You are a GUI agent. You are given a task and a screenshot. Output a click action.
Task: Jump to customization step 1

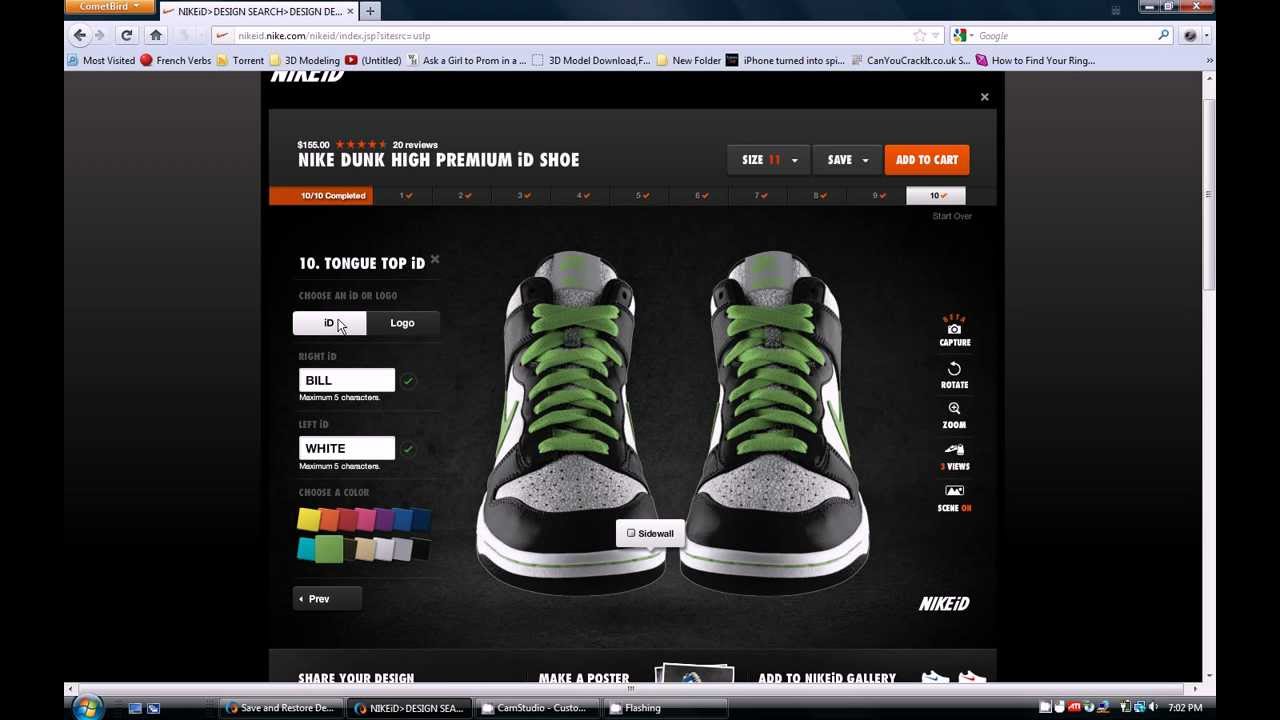click(x=406, y=196)
